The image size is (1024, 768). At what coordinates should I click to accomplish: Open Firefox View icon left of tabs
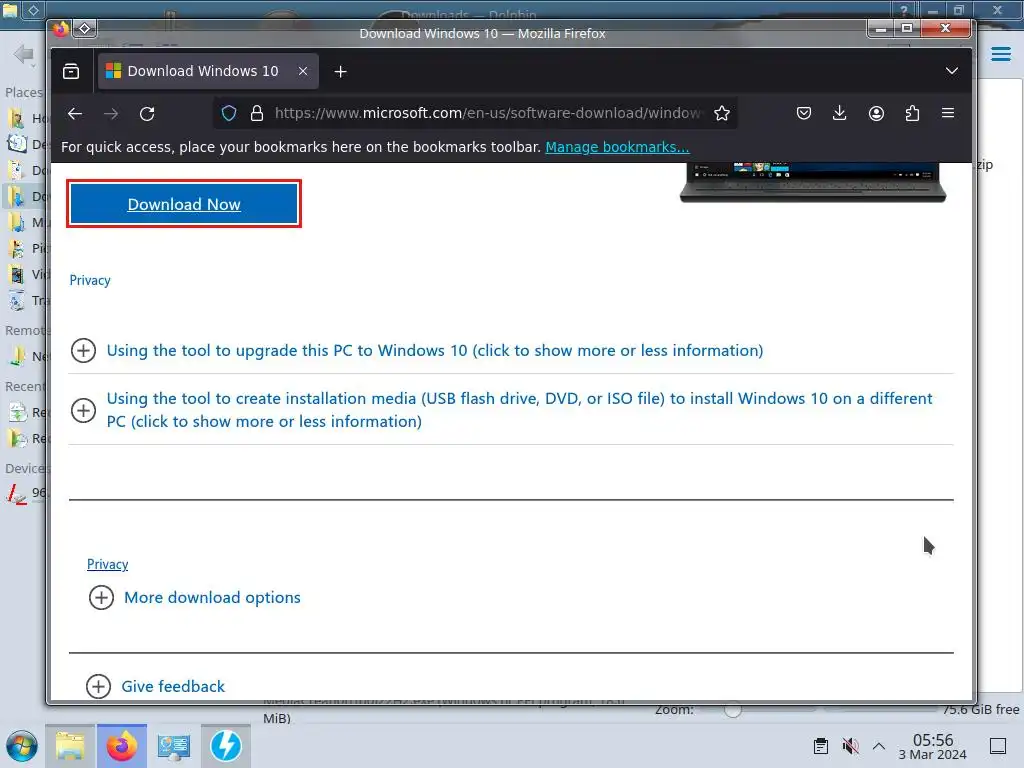[71, 71]
